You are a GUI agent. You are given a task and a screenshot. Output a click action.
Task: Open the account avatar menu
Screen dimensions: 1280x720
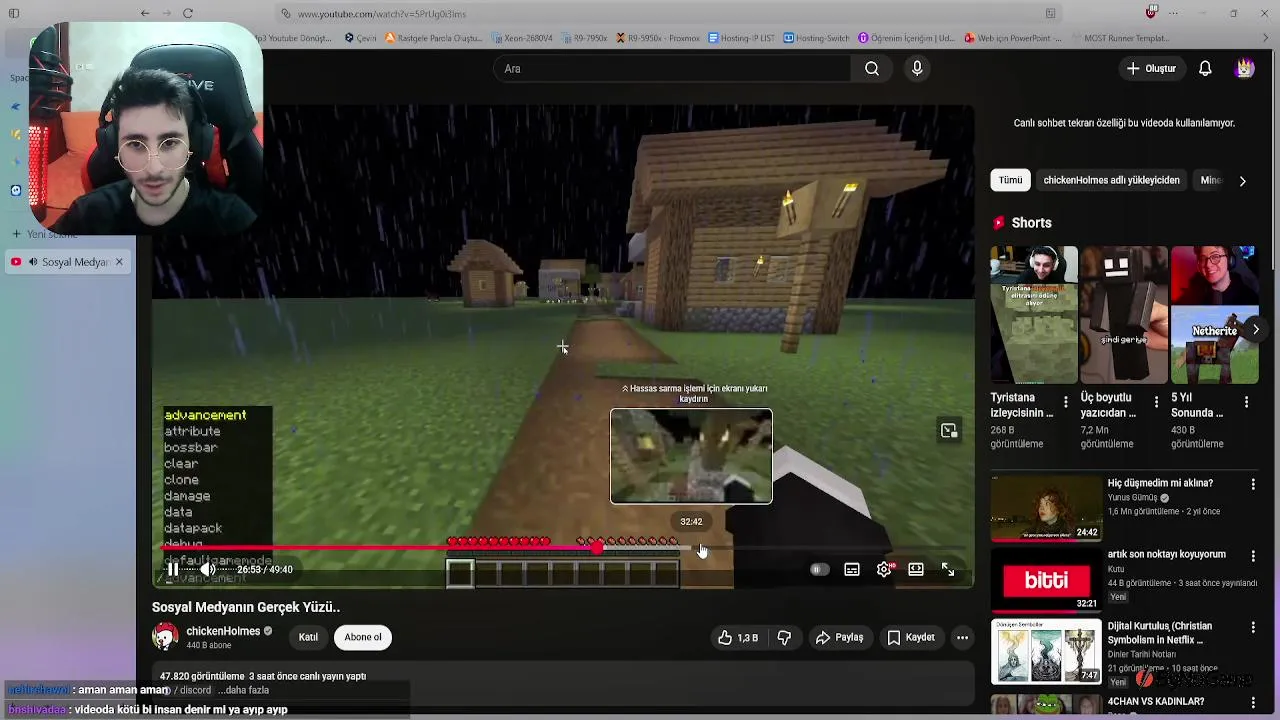pos(1245,68)
